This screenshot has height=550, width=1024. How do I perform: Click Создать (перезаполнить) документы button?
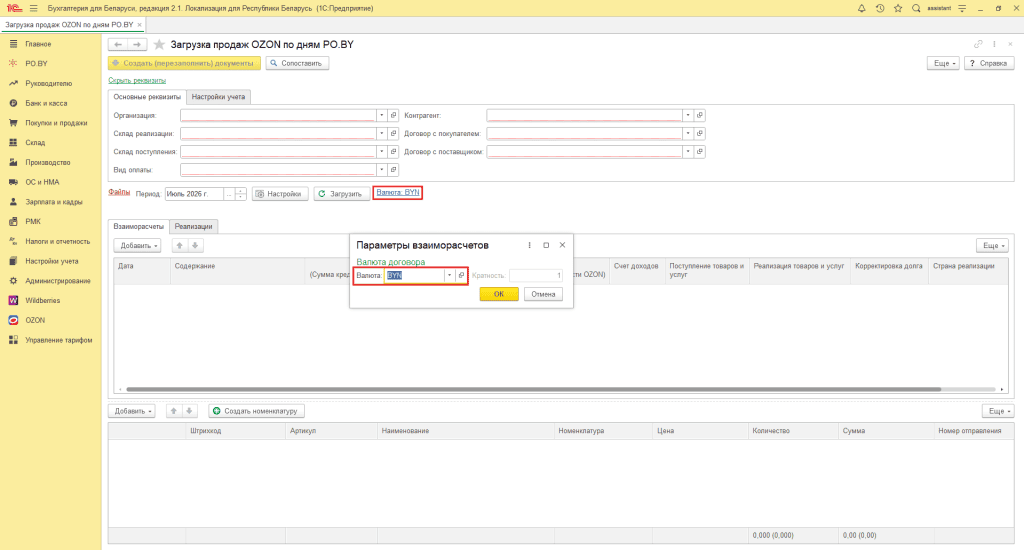184,63
